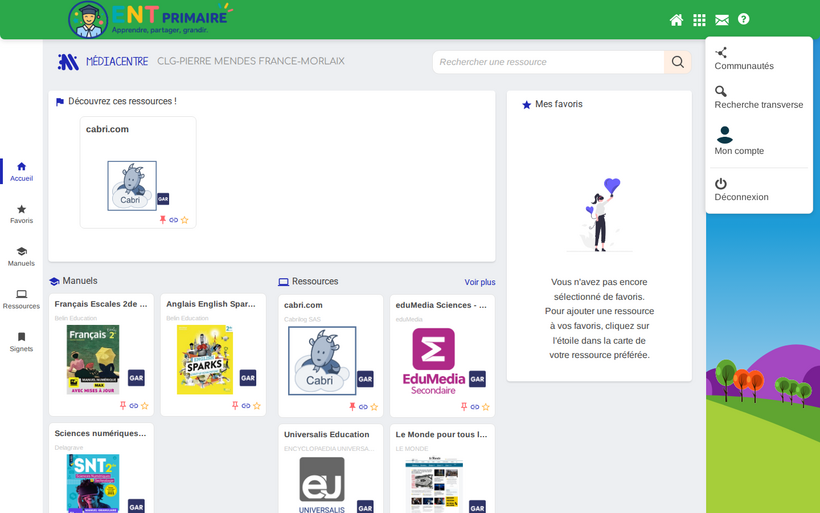
Task: Focus the Rechercher une ressource field
Action: point(549,62)
